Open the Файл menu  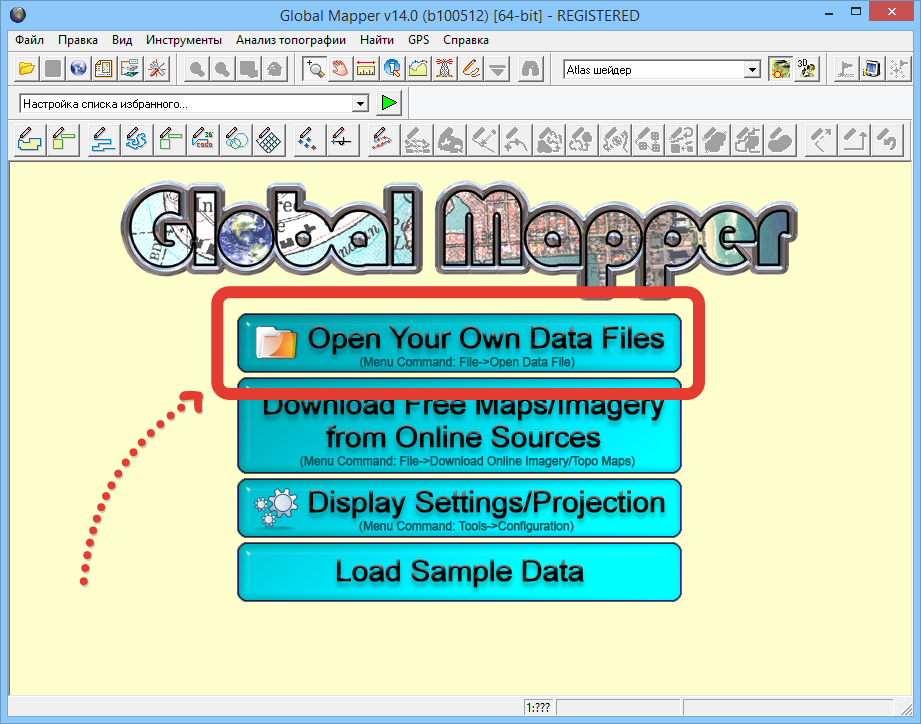point(30,40)
